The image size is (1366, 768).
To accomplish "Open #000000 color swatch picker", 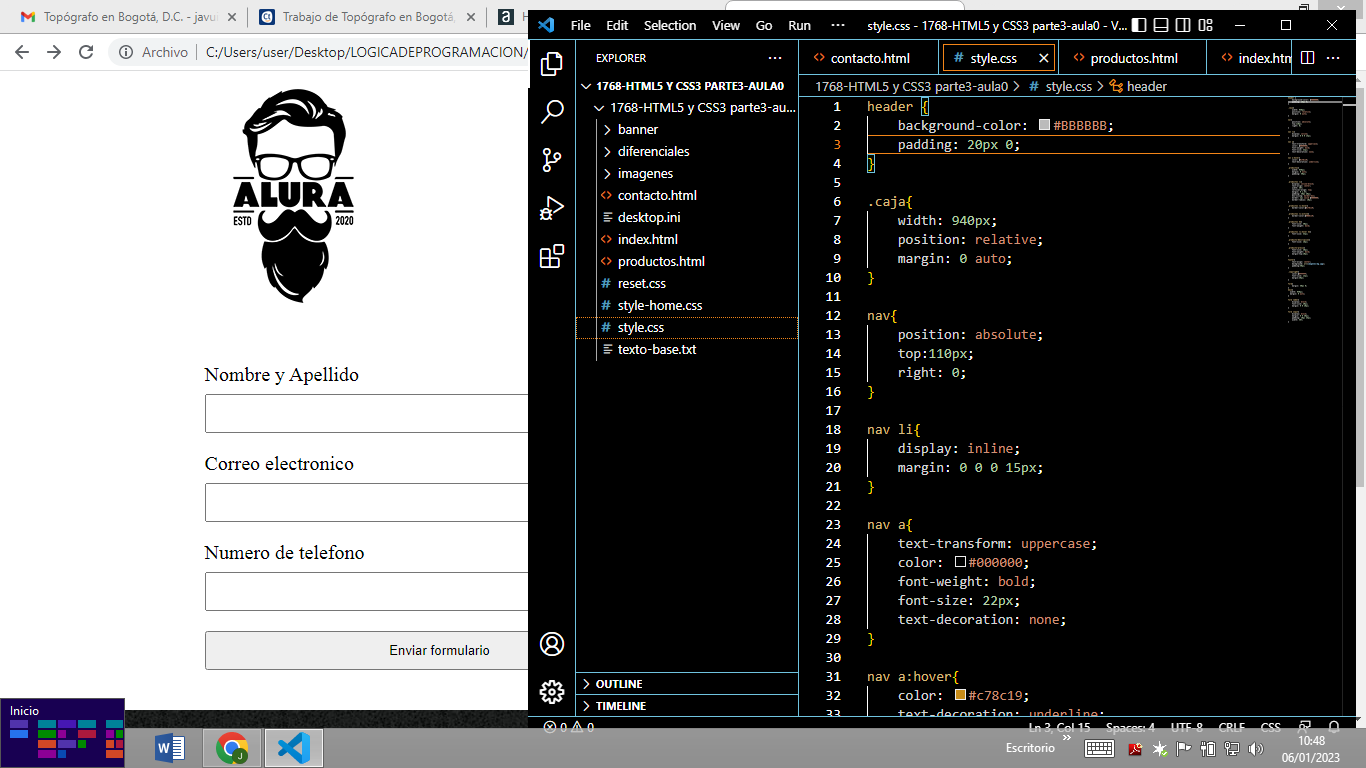I will [x=960, y=563].
